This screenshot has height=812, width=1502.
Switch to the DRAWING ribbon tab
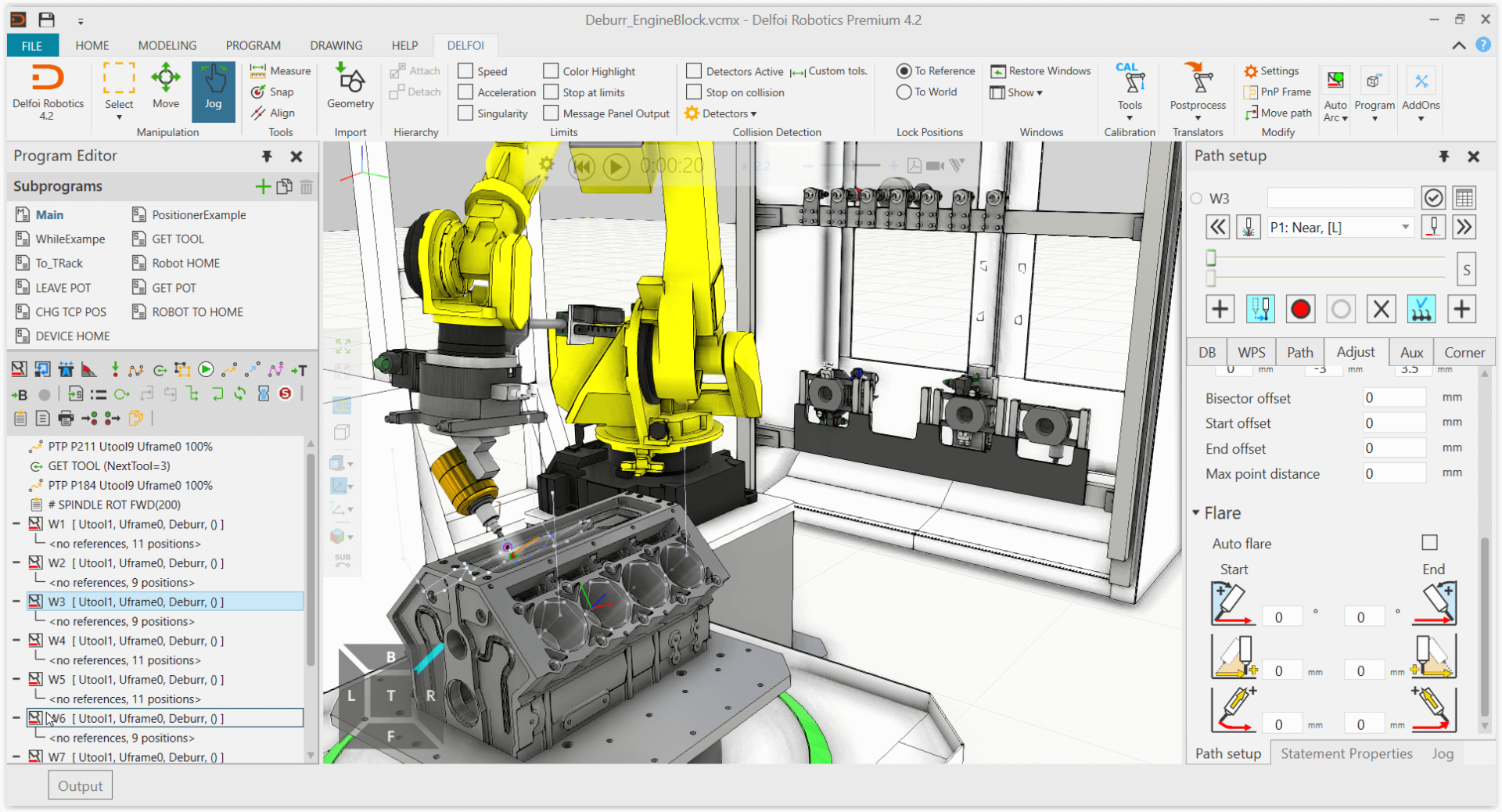coord(336,45)
